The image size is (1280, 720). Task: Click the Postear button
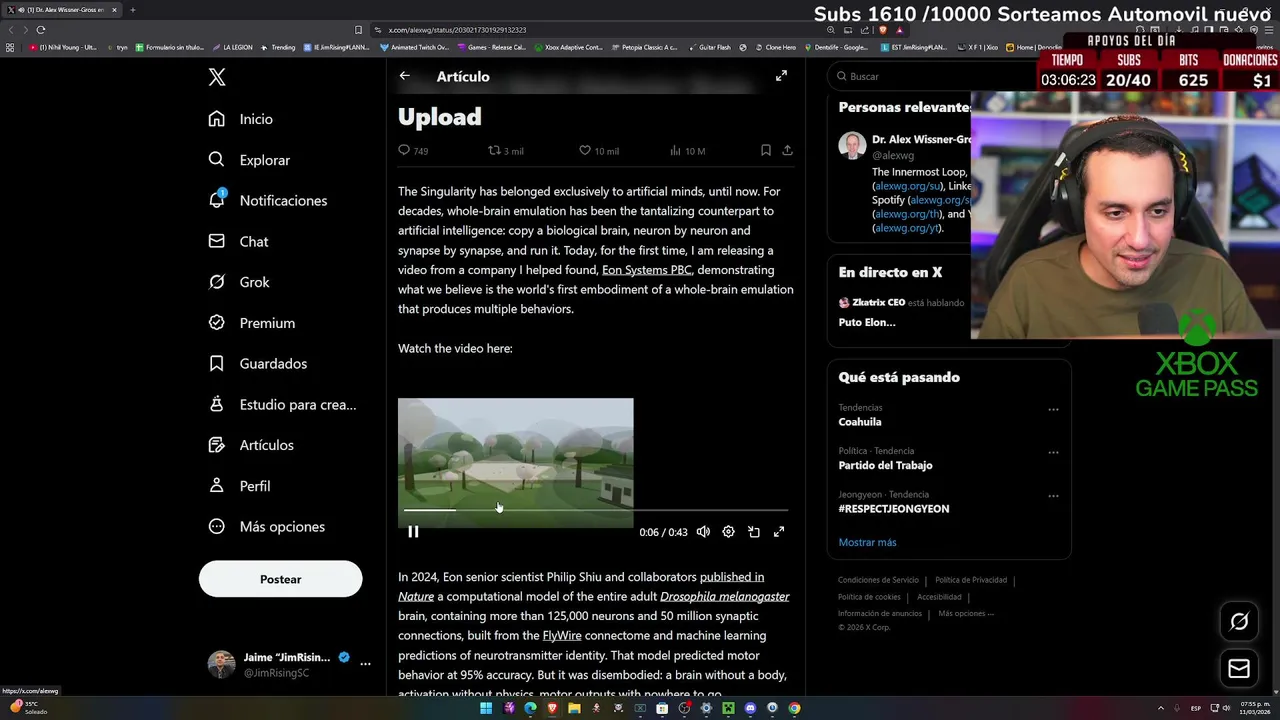pyautogui.click(x=280, y=579)
